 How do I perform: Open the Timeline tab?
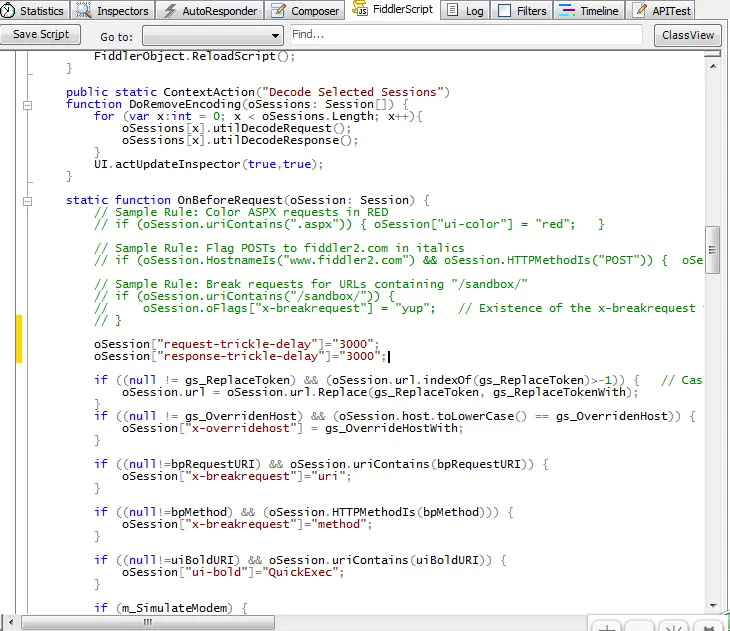coord(589,10)
